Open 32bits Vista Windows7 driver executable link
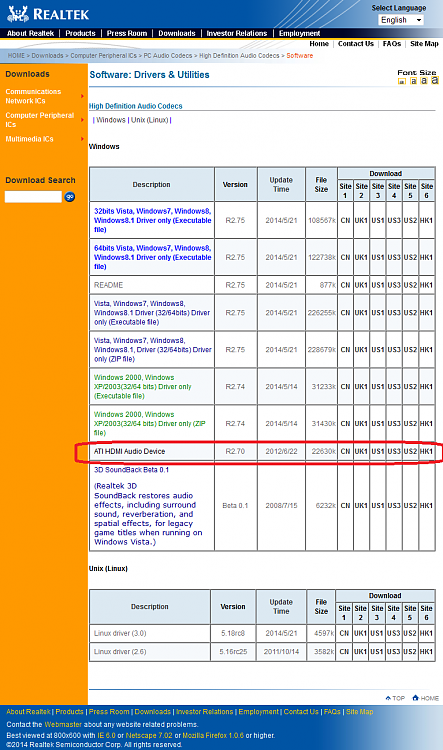The image size is (443, 750). point(153,220)
